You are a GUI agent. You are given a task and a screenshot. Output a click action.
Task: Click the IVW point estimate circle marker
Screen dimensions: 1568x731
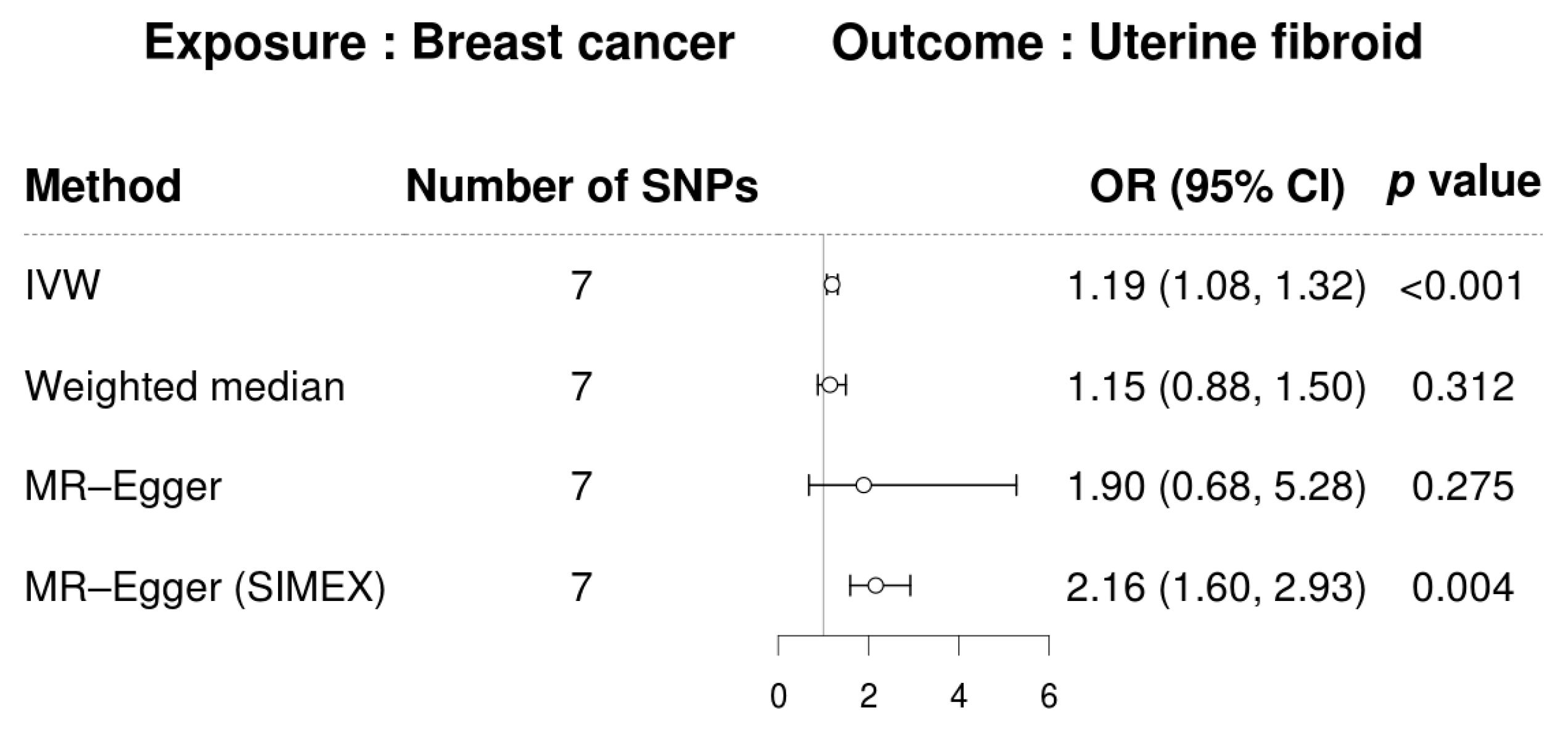[x=832, y=285]
